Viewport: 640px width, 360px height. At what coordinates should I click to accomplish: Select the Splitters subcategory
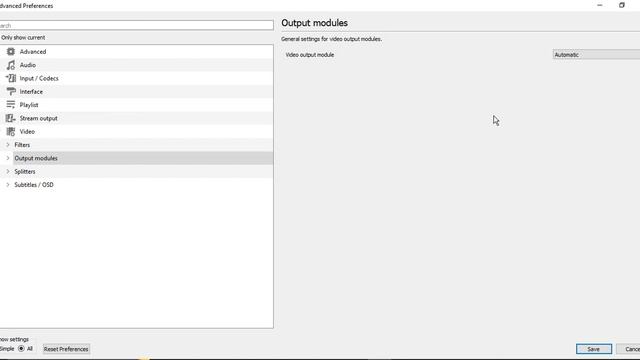coord(24,171)
